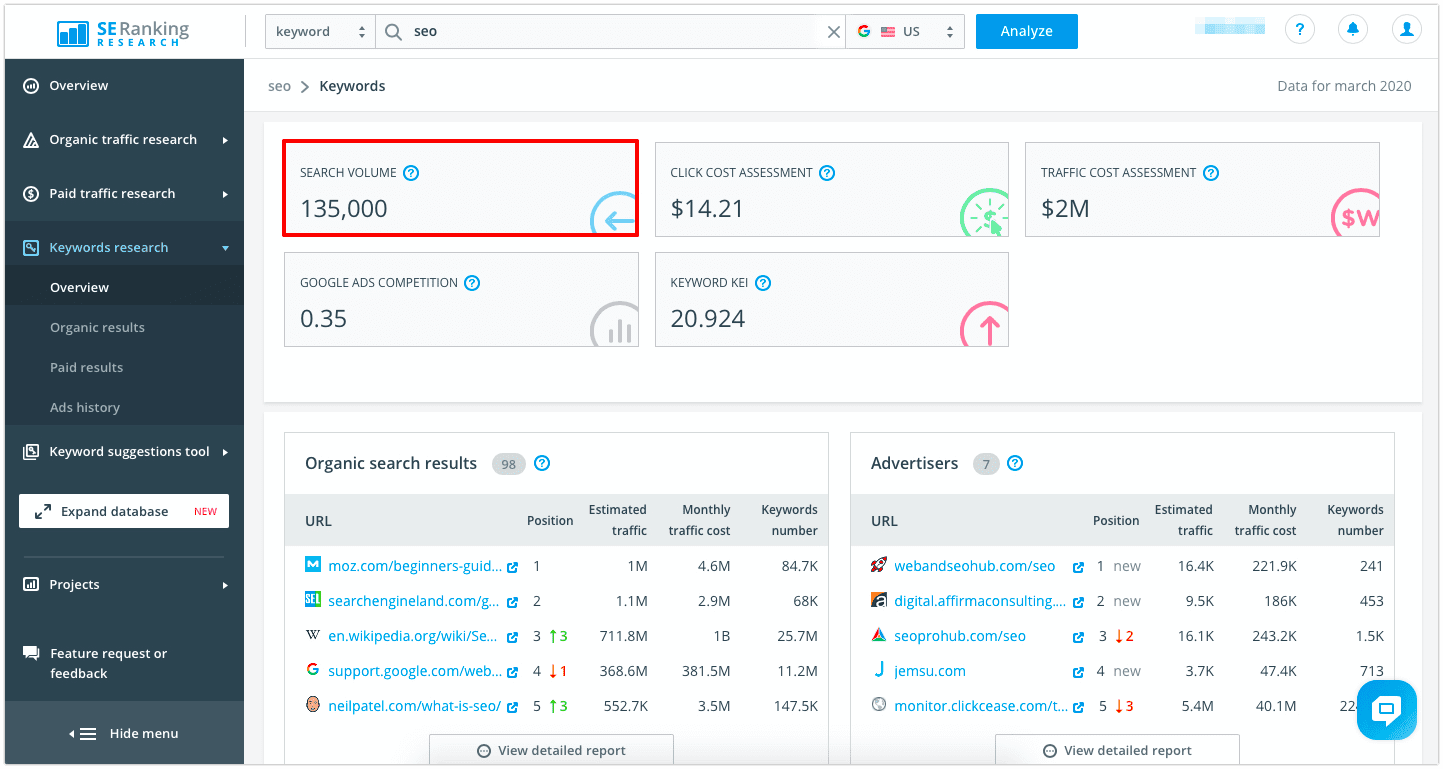The width and height of the screenshot is (1443, 769).
Task: Hide the sidebar menu
Action: click(x=124, y=733)
